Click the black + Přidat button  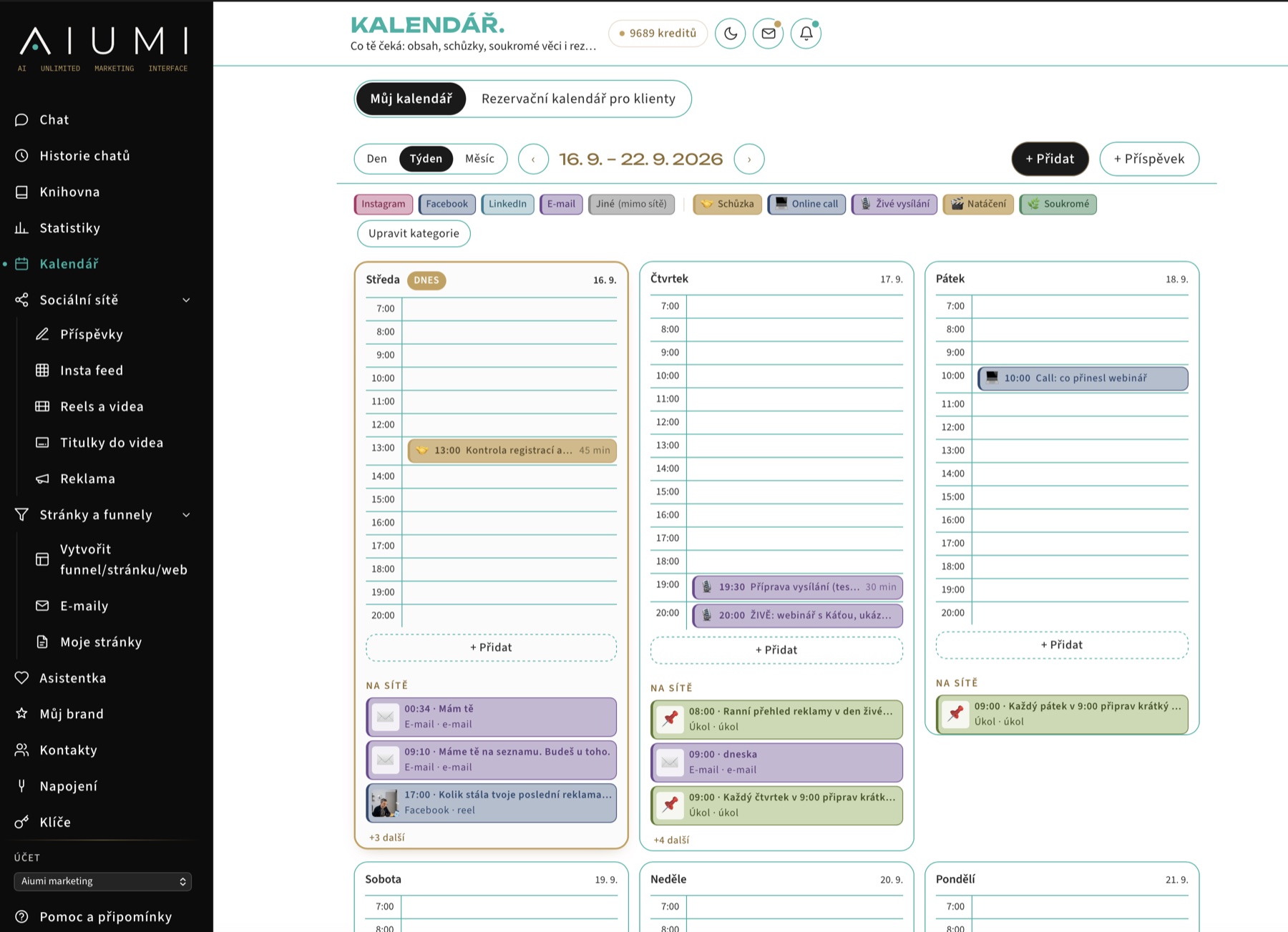tap(1050, 159)
